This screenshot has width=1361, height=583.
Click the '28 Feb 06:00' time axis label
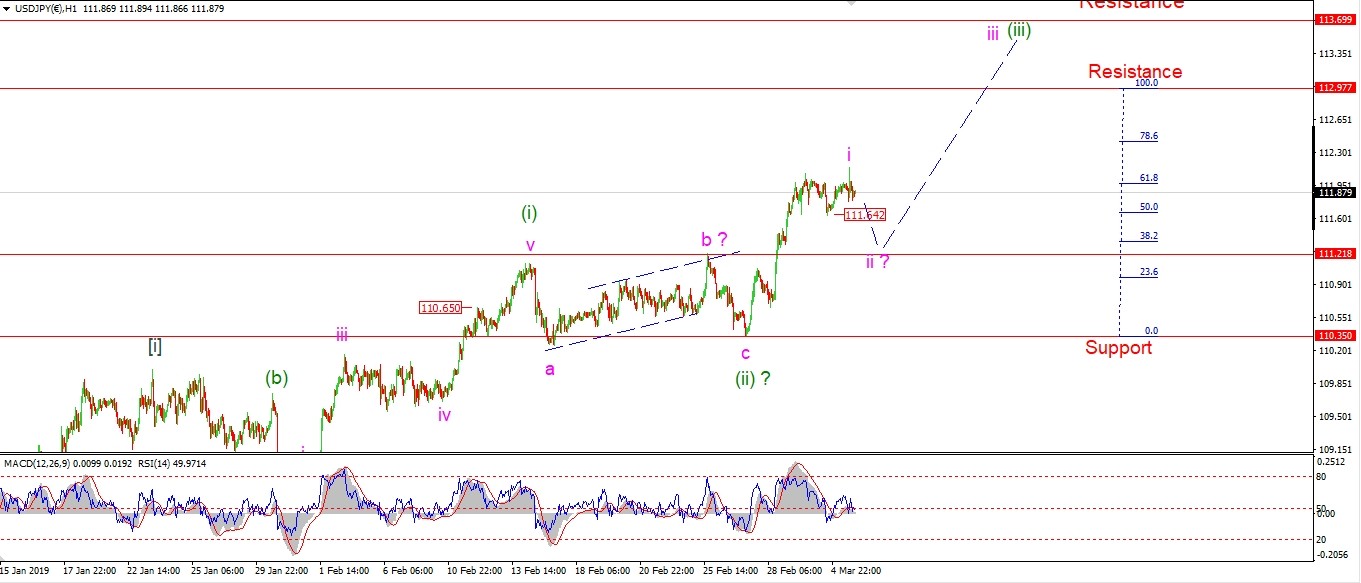(x=793, y=570)
